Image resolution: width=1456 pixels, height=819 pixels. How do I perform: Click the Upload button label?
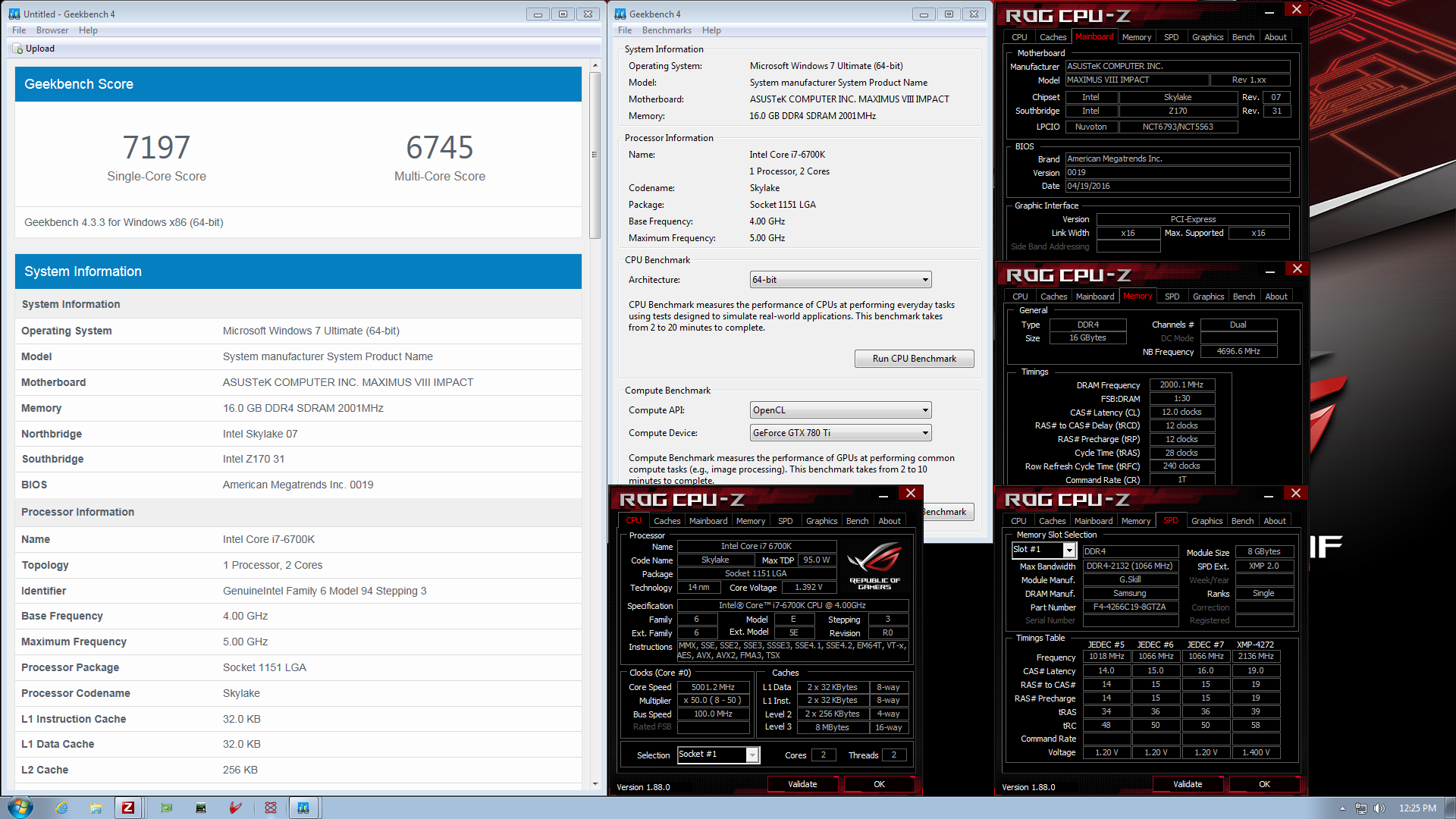click(x=40, y=49)
